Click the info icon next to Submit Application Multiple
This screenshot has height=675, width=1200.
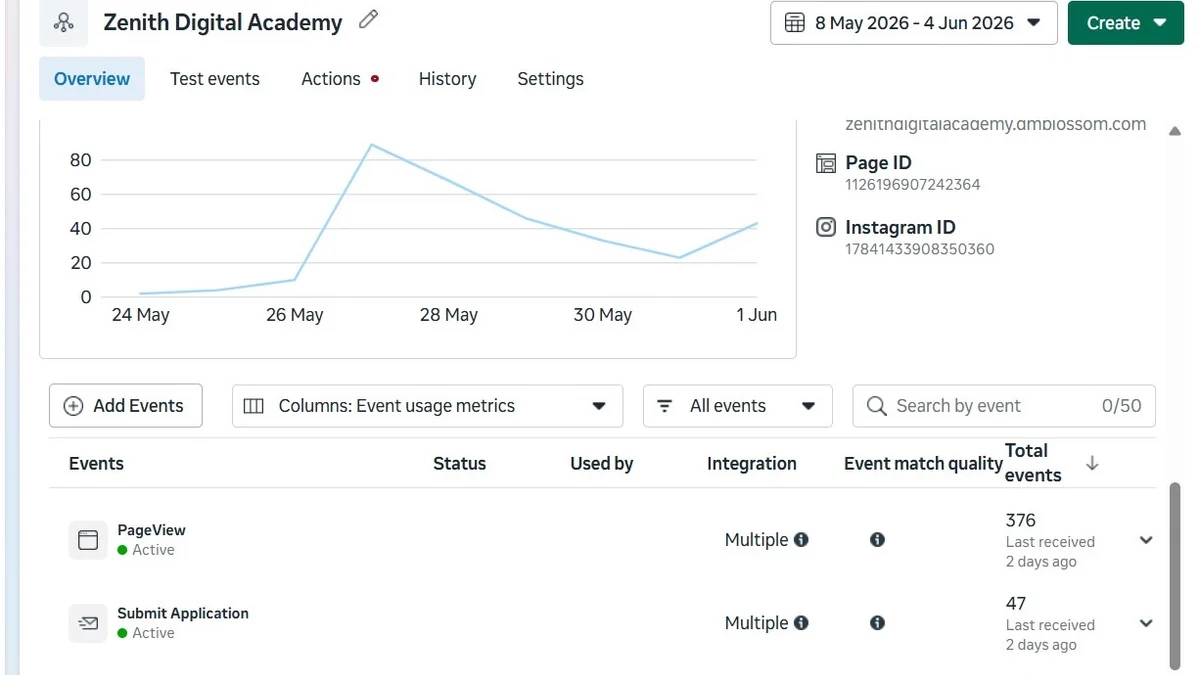coord(801,622)
